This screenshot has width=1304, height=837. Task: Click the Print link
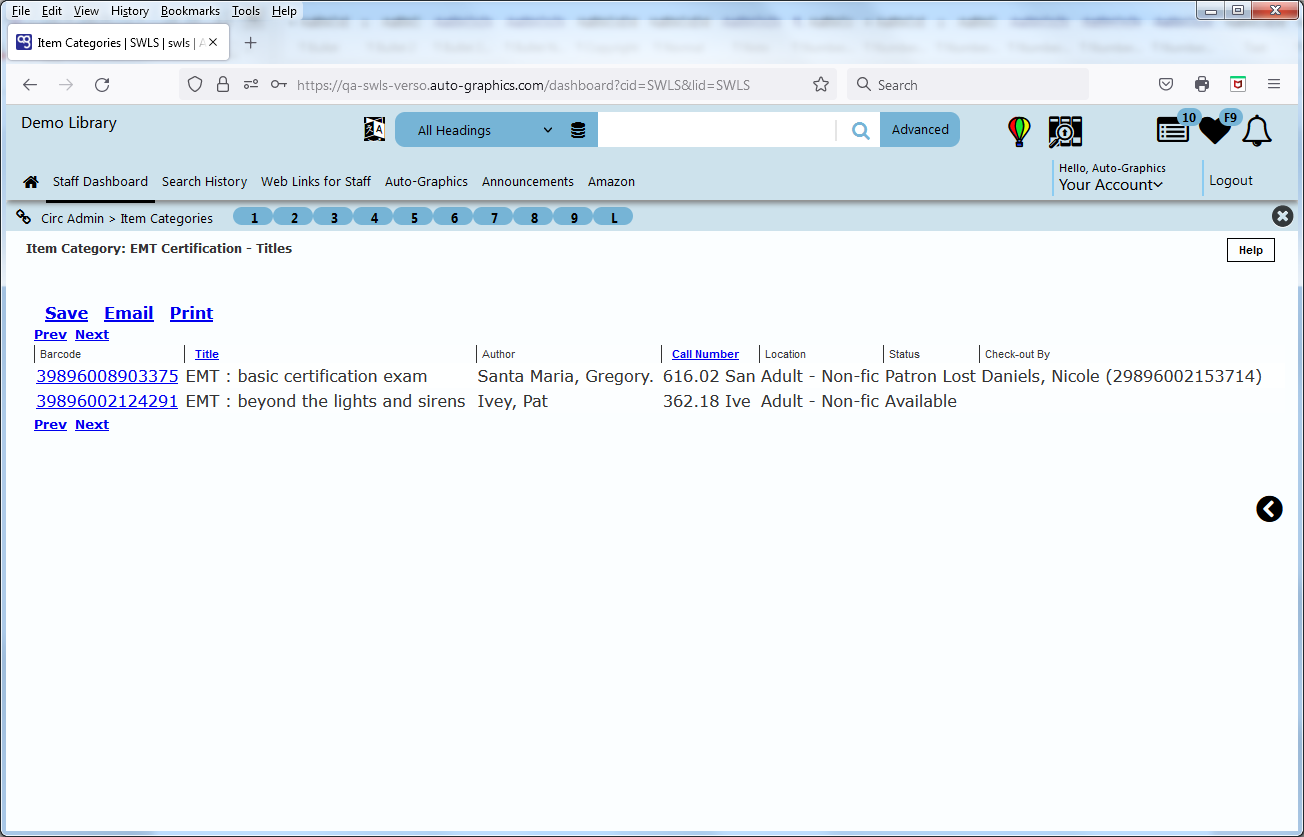pos(191,313)
